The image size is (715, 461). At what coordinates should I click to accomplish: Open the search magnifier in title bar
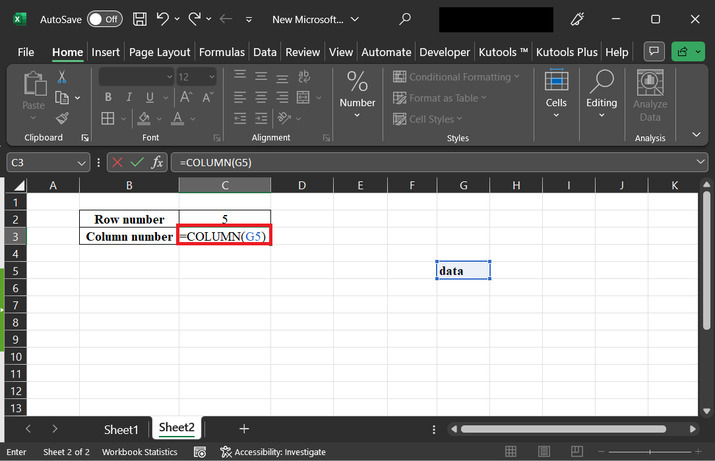pos(404,19)
